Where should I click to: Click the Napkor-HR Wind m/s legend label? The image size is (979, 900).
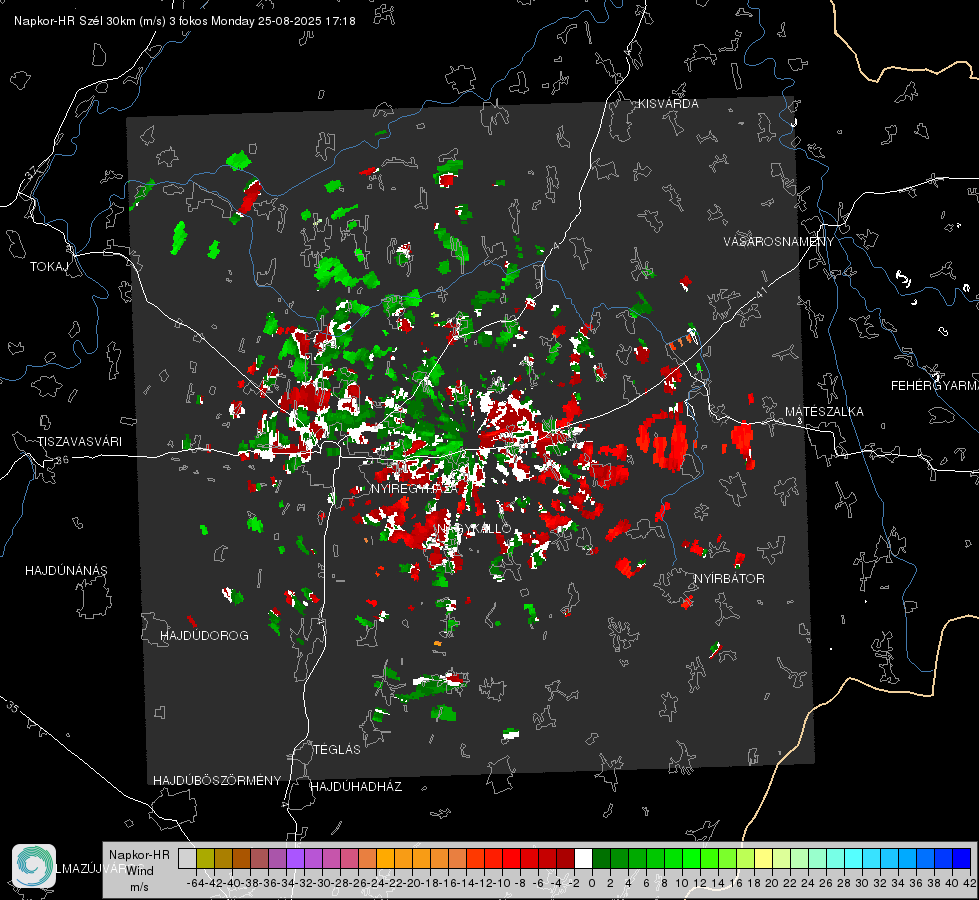coord(139,871)
